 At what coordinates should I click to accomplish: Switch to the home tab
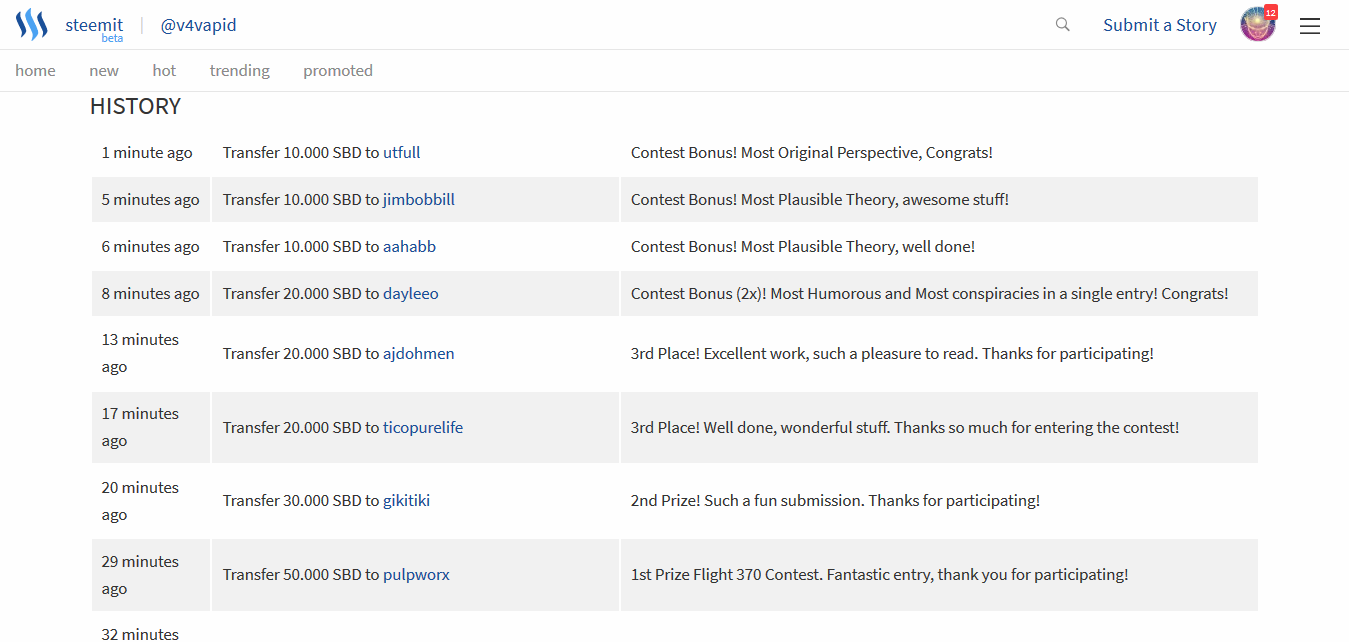click(x=35, y=71)
